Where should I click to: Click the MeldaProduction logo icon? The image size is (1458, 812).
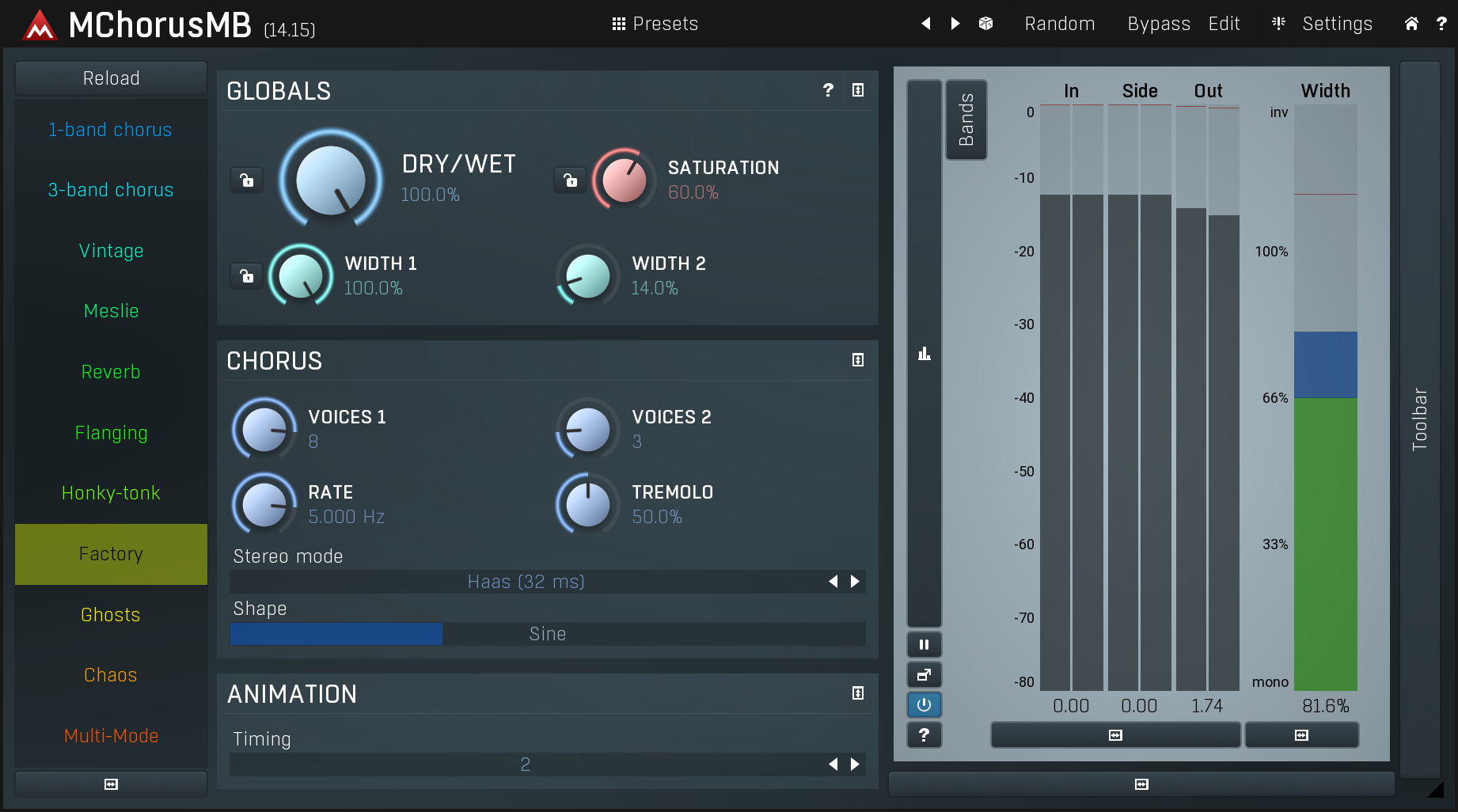click(40, 25)
